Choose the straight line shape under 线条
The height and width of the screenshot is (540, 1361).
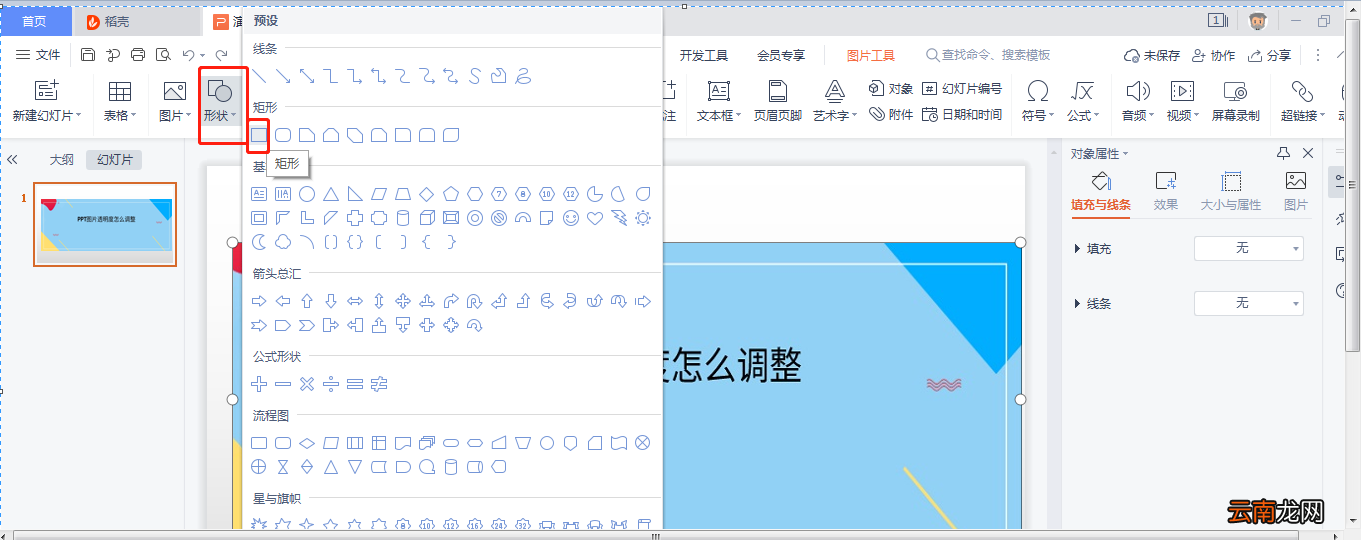click(x=259, y=75)
